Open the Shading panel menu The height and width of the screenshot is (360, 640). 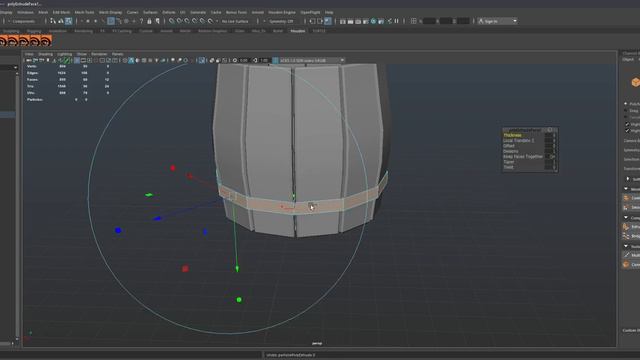45,54
